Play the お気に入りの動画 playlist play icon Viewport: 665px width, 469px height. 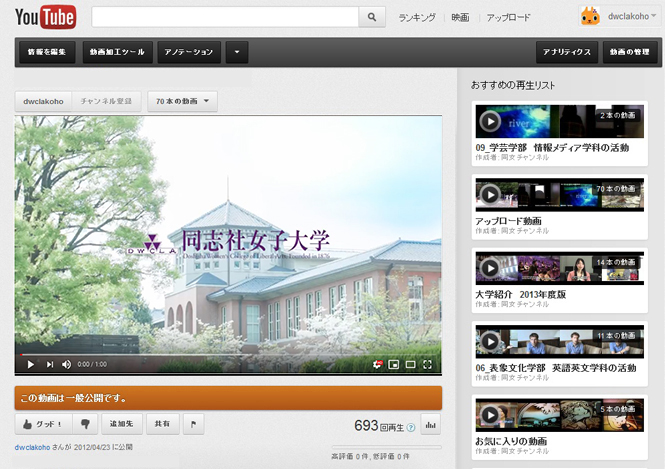click(490, 415)
